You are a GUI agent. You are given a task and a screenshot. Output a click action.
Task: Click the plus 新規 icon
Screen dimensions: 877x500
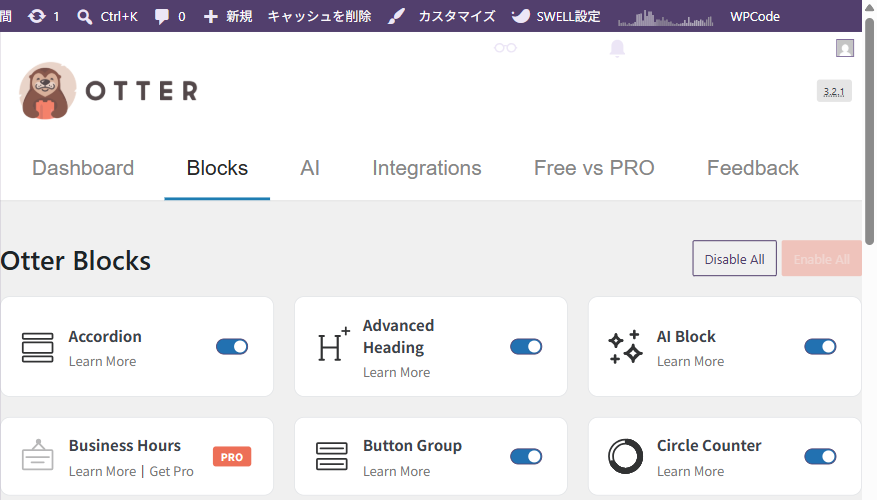(210, 16)
